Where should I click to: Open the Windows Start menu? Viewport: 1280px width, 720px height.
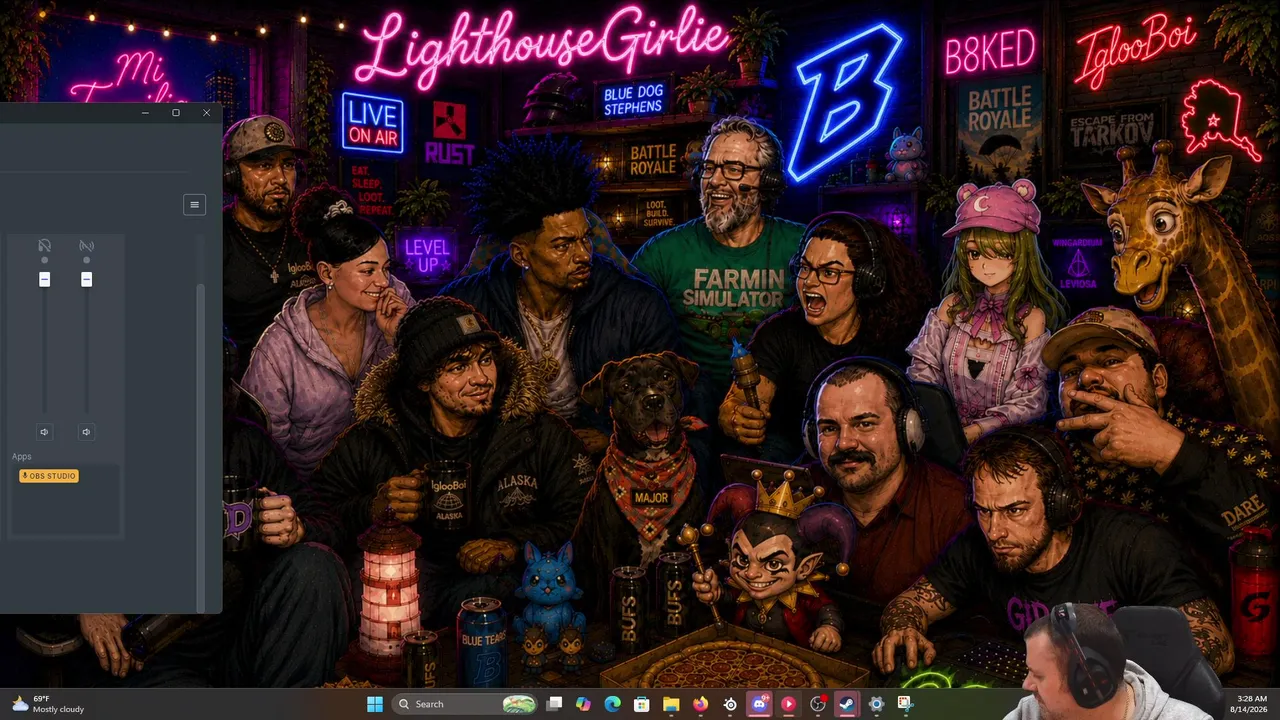[375, 704]
